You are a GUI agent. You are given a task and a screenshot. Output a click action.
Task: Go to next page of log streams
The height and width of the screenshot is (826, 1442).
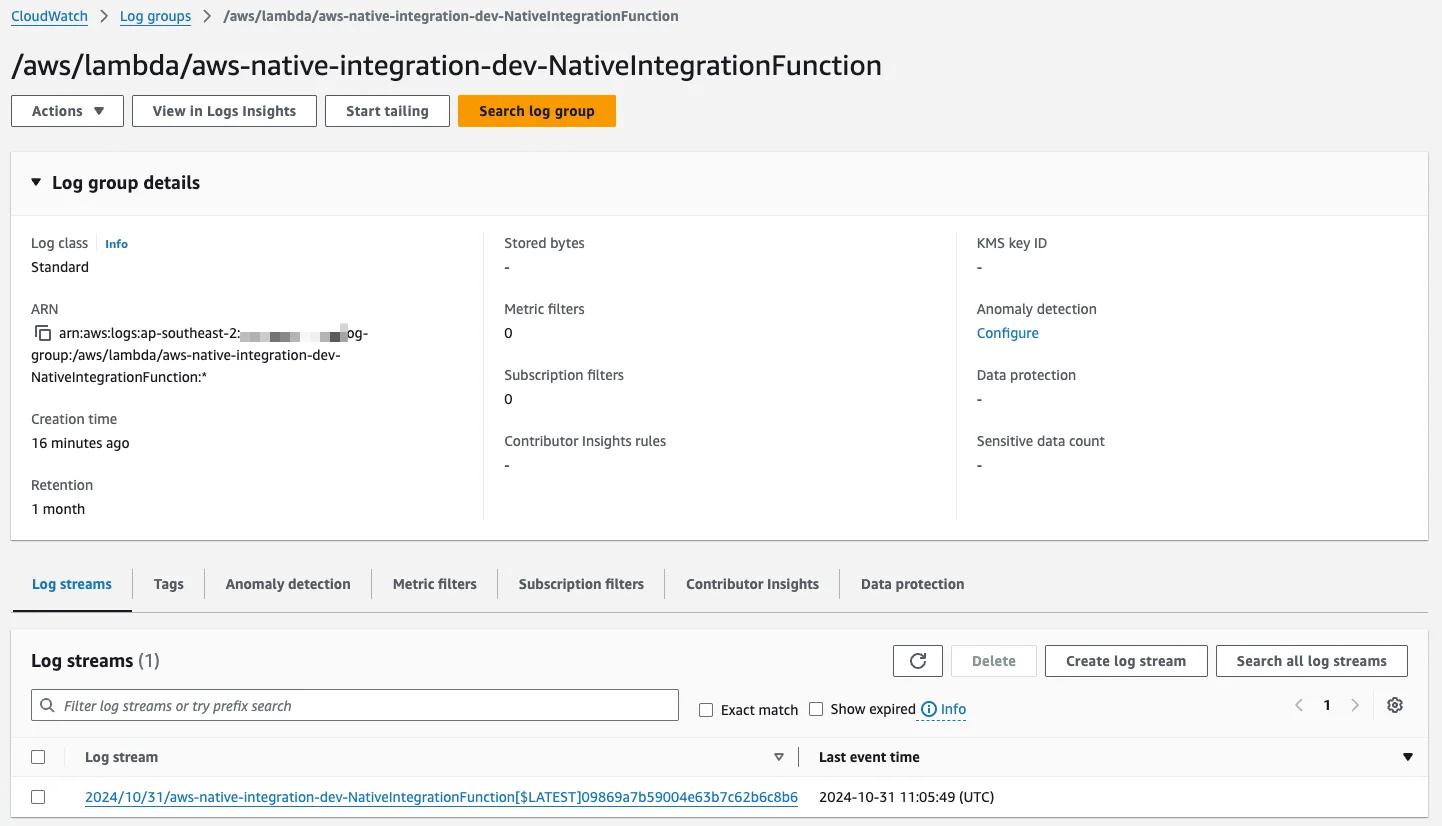point(1355,705)
